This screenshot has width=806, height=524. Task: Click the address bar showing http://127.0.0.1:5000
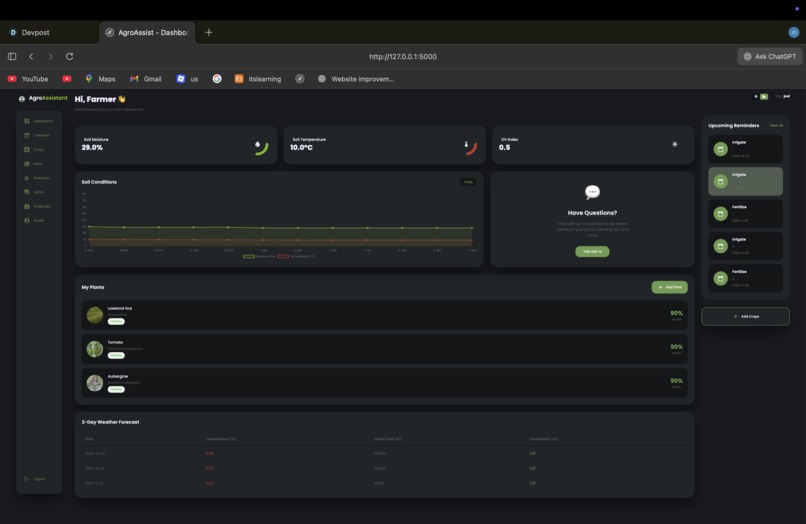(402, 57)
